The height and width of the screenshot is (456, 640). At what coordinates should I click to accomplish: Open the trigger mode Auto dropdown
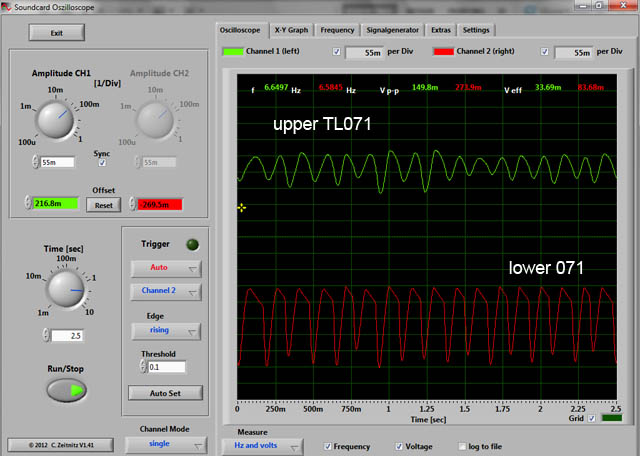coord(165,268)
